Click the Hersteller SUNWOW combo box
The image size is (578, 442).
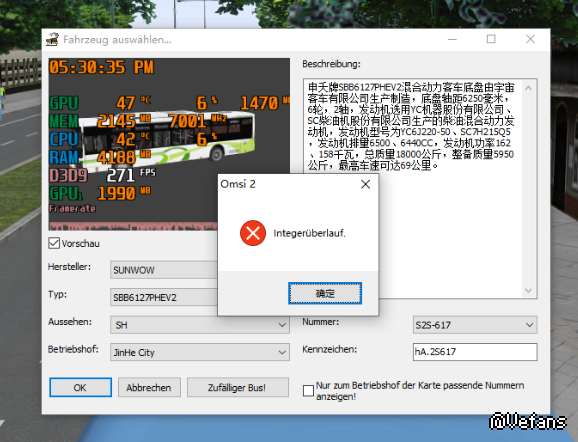(x=164, y=270)
